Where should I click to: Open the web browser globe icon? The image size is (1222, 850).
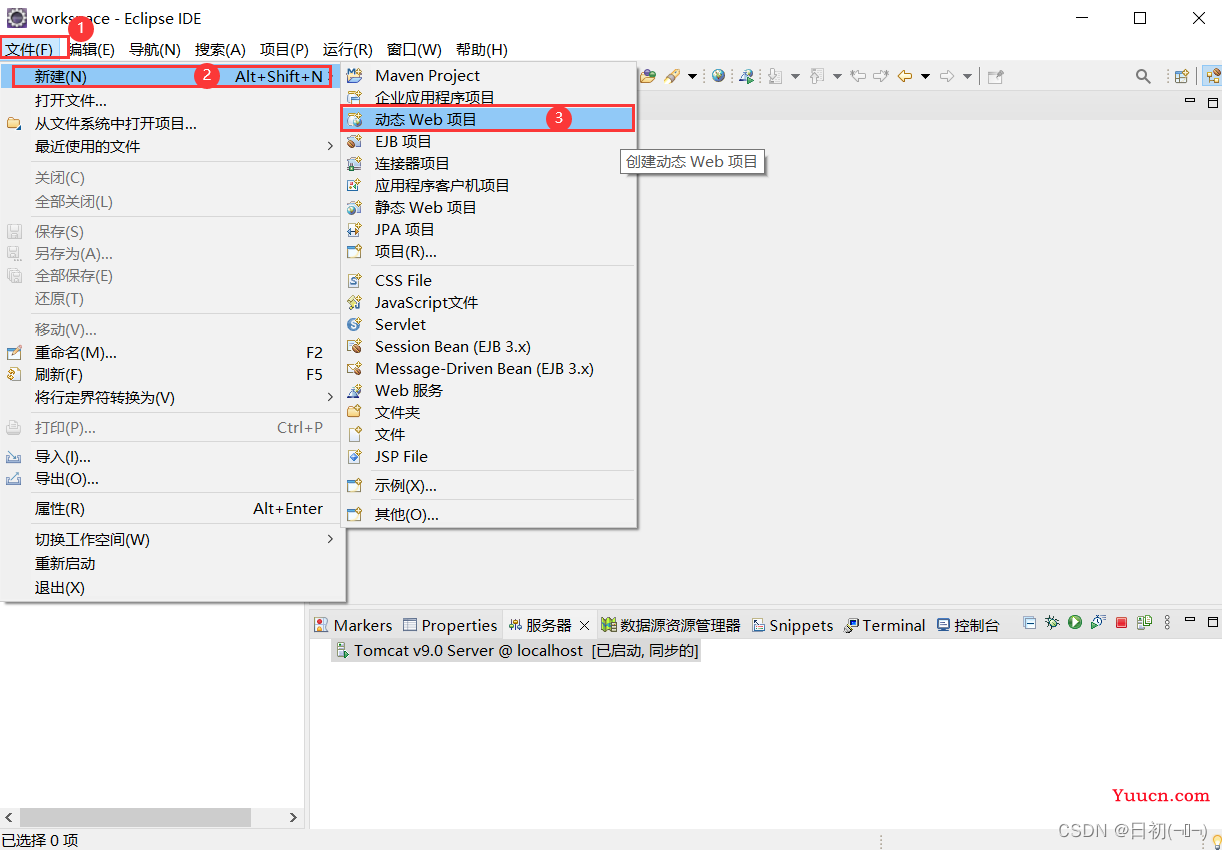pyautogui.click(x=718, y=76)
